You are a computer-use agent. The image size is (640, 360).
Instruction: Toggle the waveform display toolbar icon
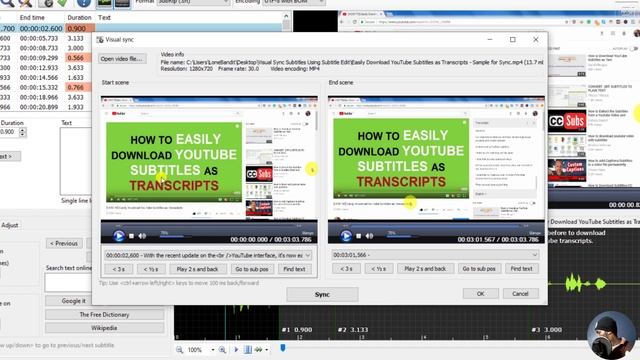(x=104, y=3)
